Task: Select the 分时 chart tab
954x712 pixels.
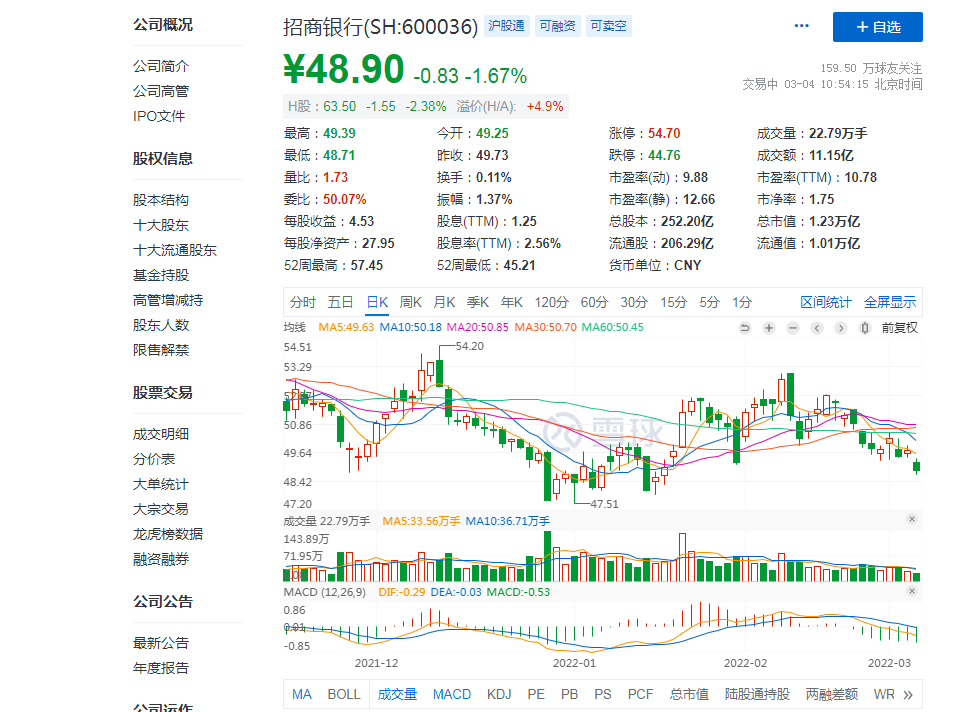Action: 303,302
